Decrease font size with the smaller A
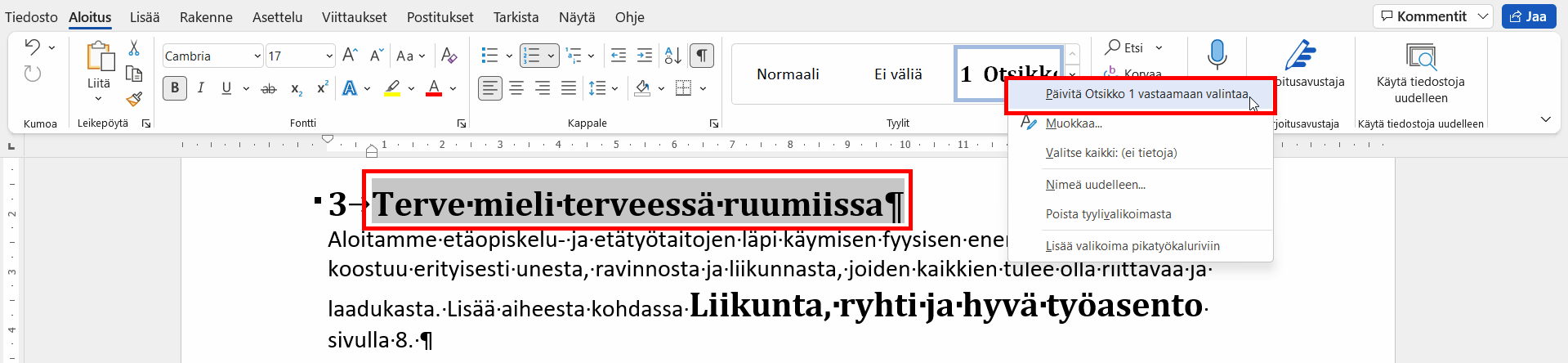The width and height of the screenshot is (1568, 363). (376, 56)
